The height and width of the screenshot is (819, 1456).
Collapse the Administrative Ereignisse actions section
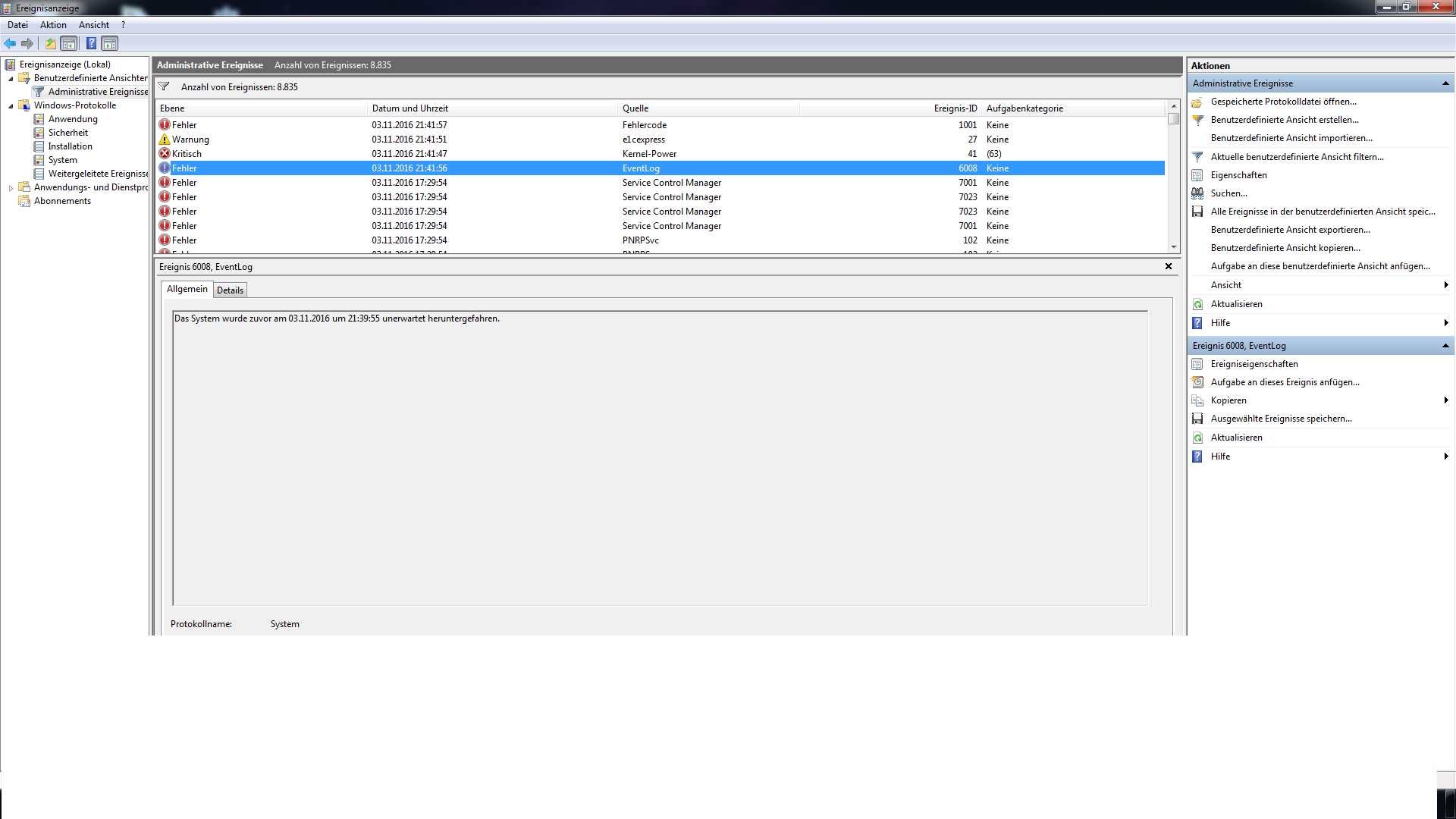(x=1445, y=83)
